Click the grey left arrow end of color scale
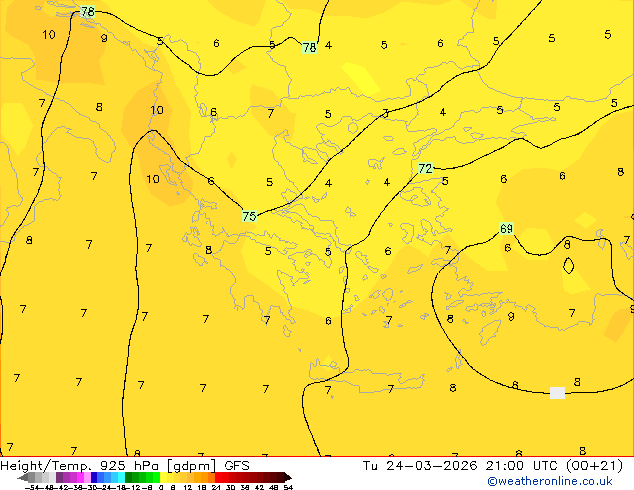The height and width of the screenshot is (490, 634). pos(23,478)
